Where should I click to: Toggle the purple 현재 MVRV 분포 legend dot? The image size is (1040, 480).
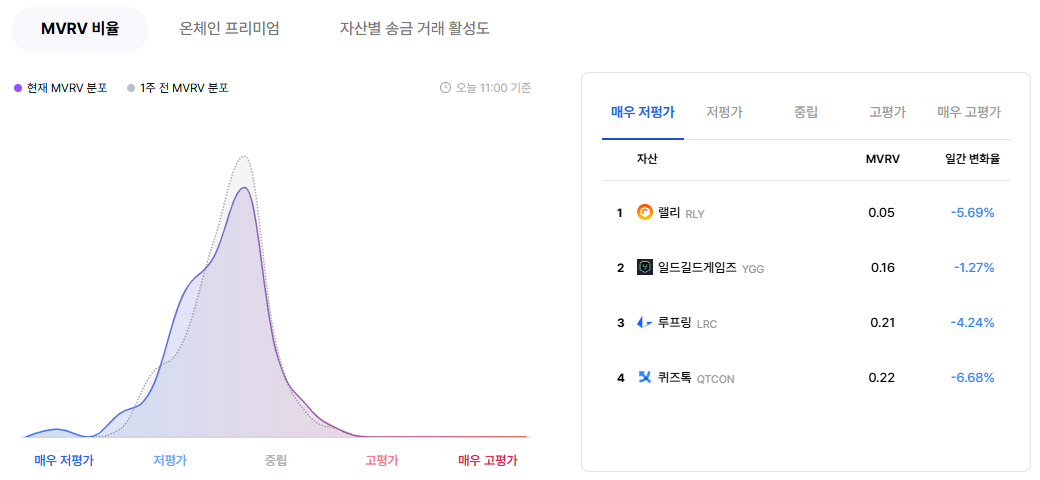click(x=18, y=88)
